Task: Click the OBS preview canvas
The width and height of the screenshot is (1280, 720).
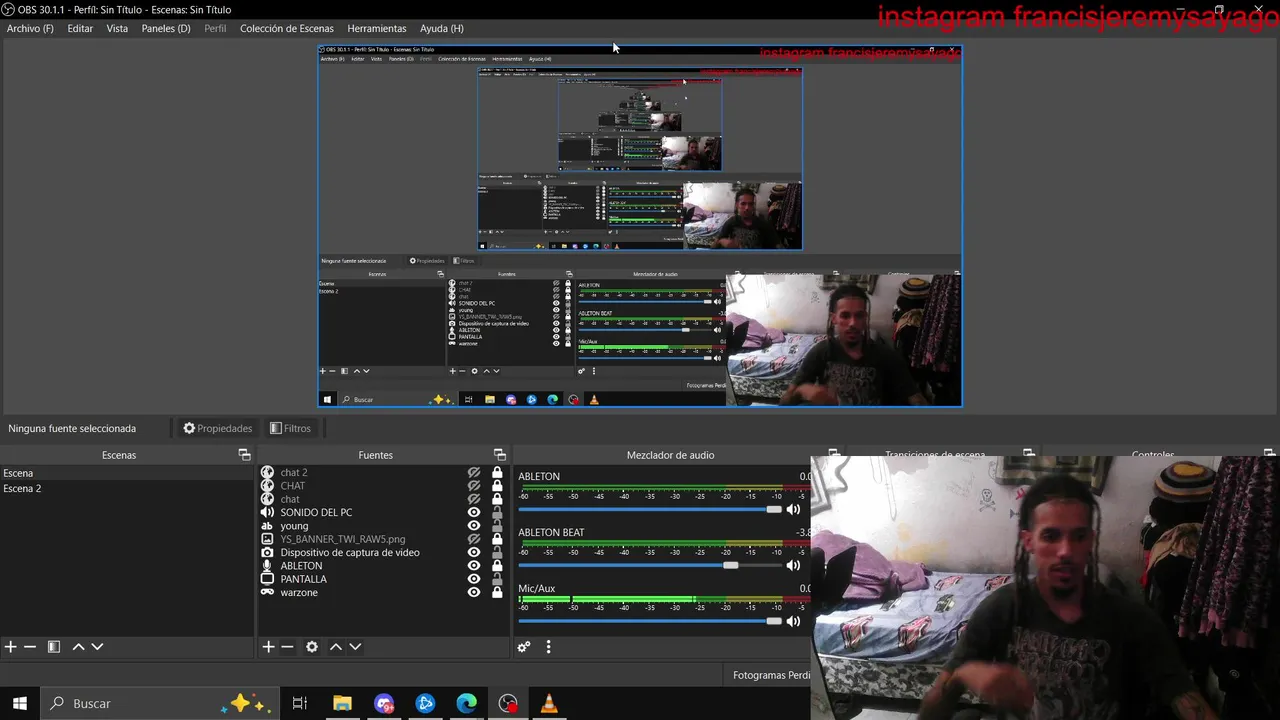Action: coord(640,226)
